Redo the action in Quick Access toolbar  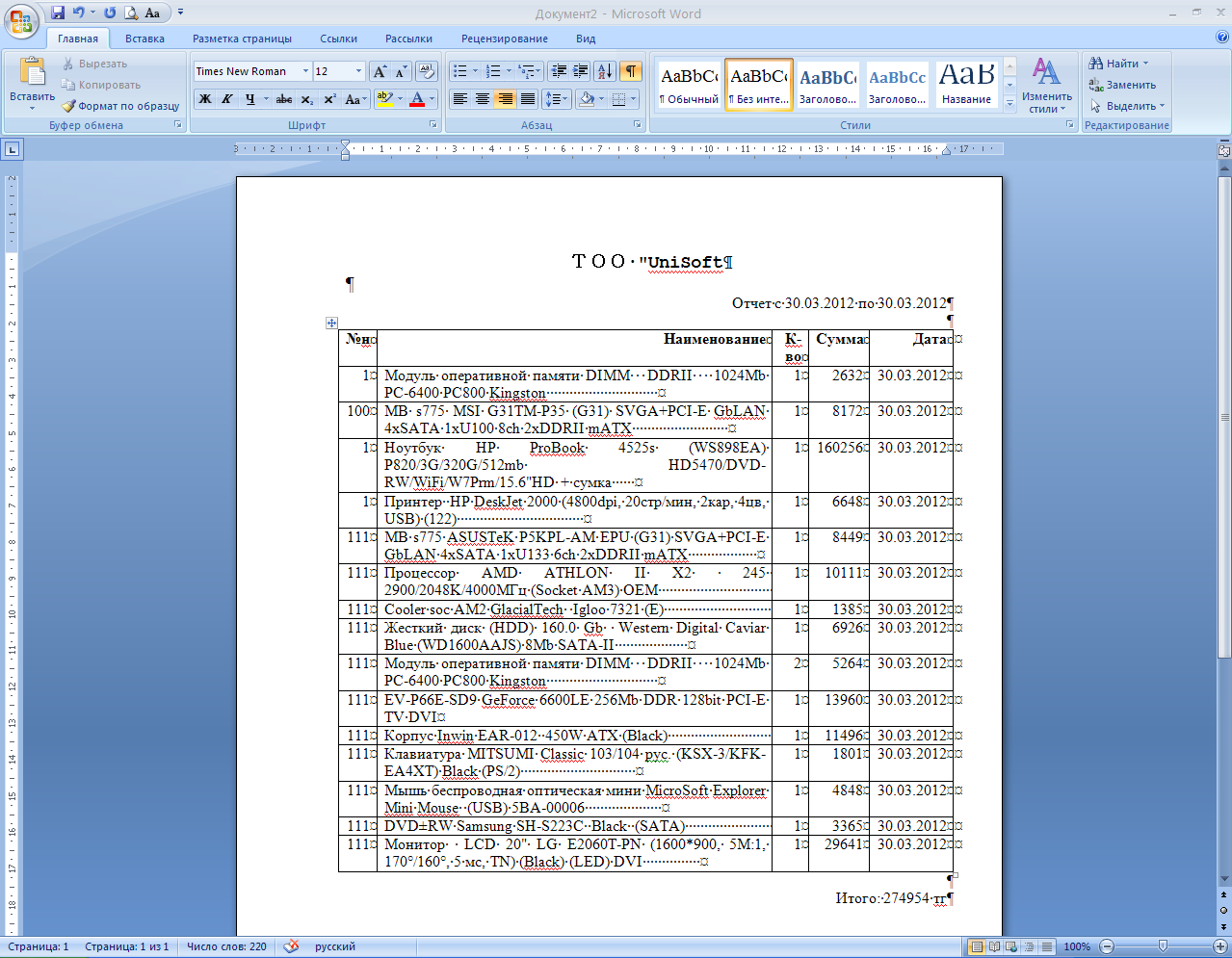(x=110, y=13)
